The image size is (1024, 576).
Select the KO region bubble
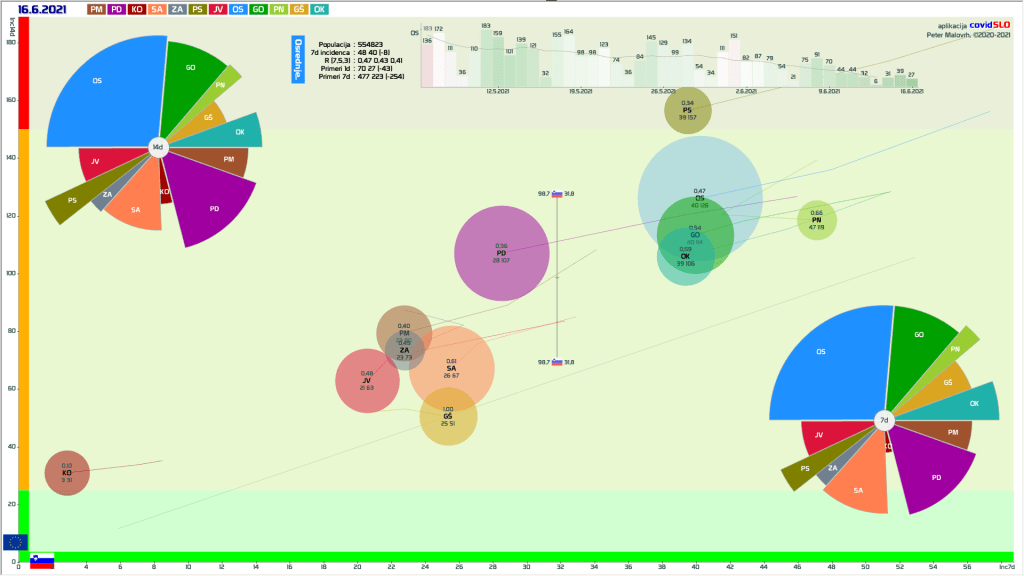[x=67, y=472]
